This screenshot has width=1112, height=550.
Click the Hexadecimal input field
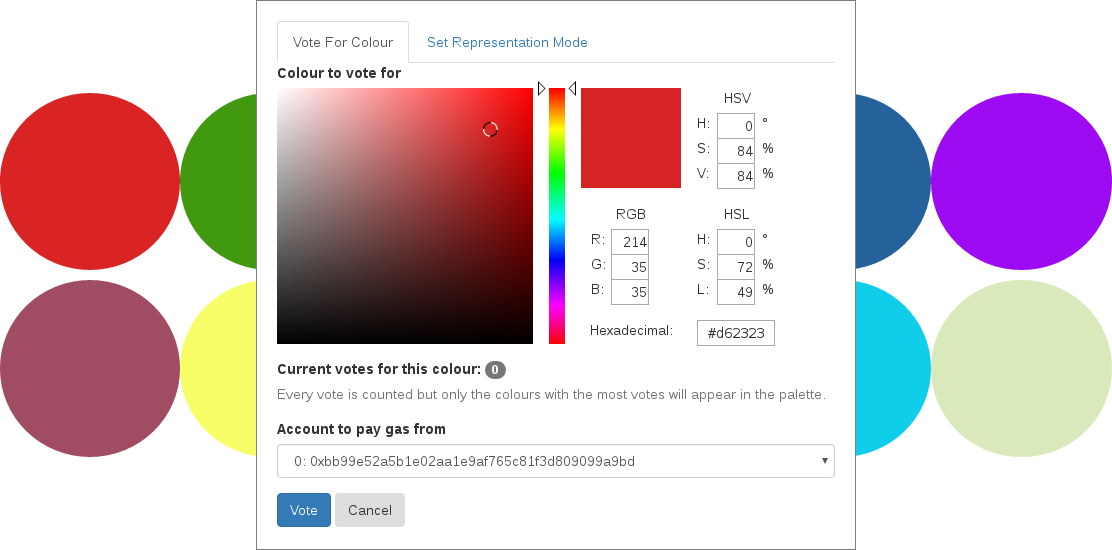pos(736,333)
